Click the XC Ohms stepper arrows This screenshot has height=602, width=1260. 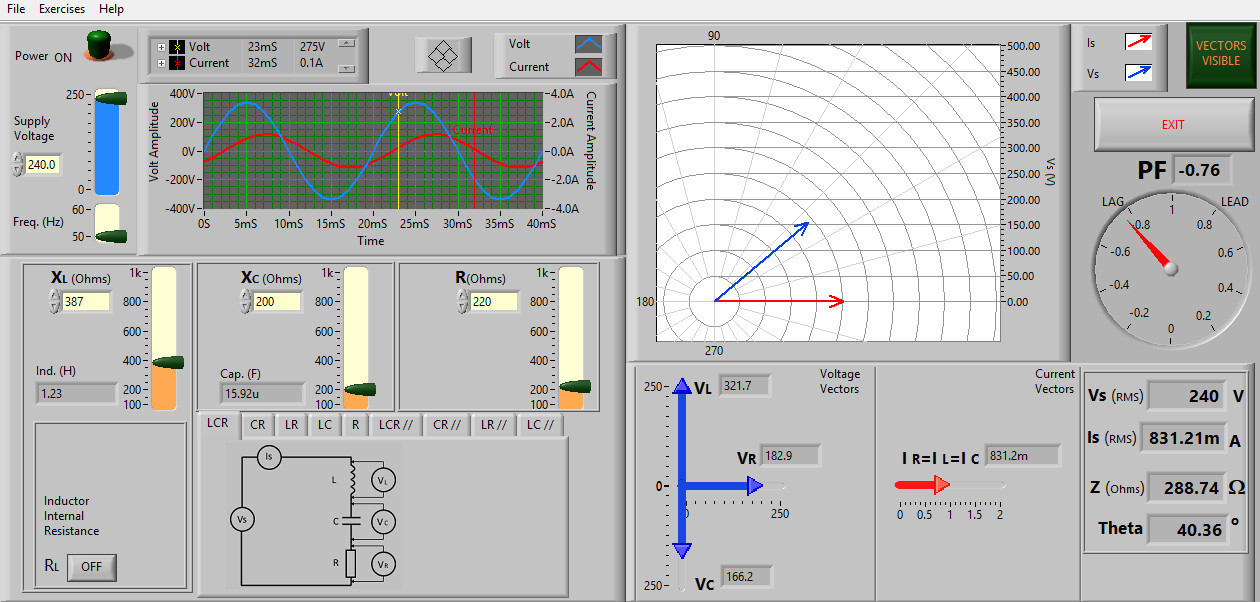coord(246,301)
